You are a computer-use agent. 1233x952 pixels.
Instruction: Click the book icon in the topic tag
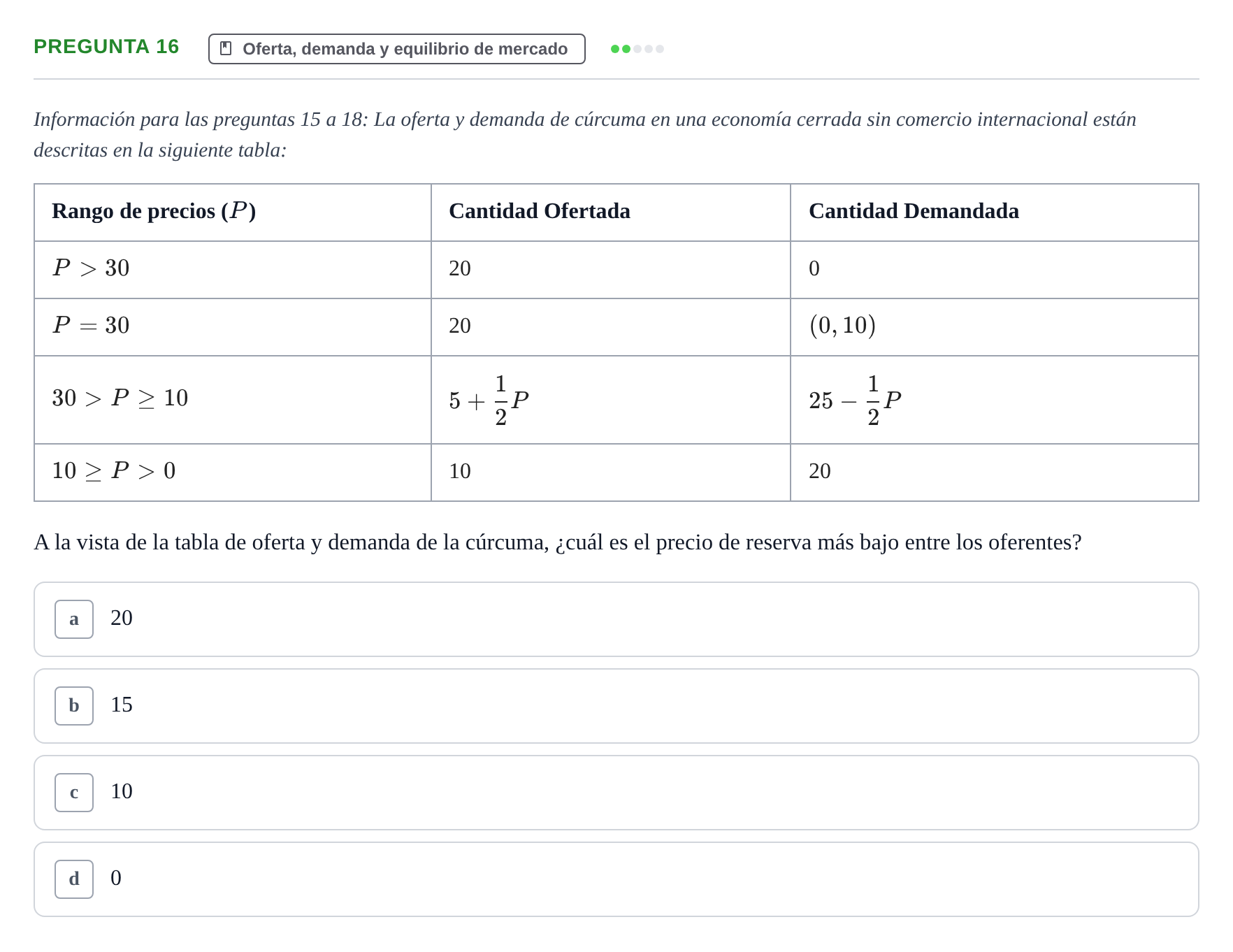[226, 49]
